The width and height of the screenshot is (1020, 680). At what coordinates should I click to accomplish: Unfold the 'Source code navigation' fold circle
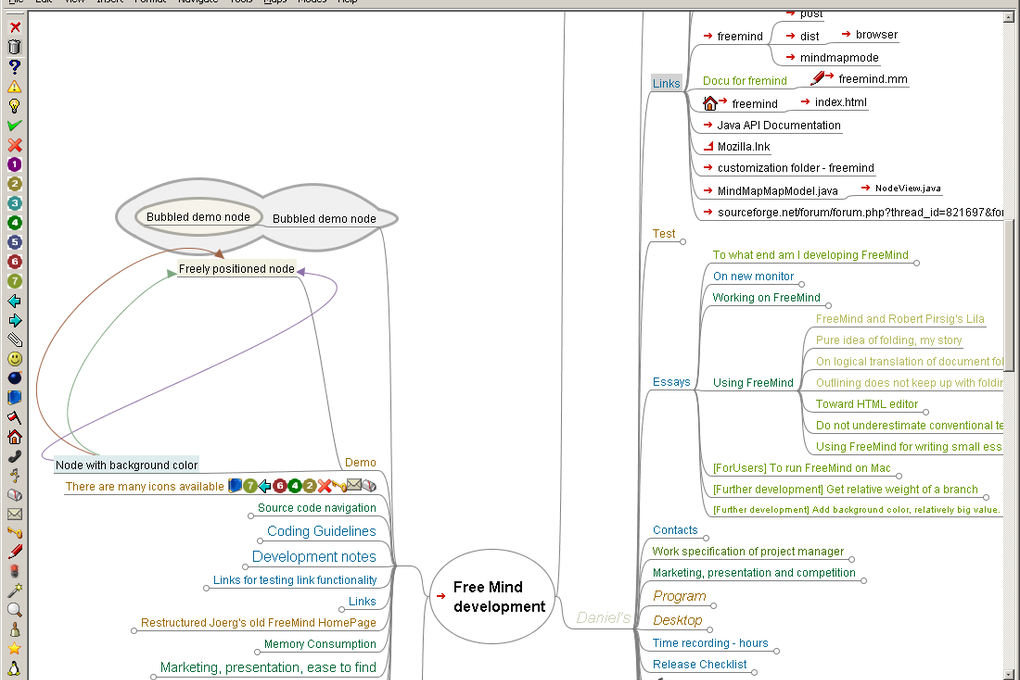pyautogui.click(x=251, y=516)
